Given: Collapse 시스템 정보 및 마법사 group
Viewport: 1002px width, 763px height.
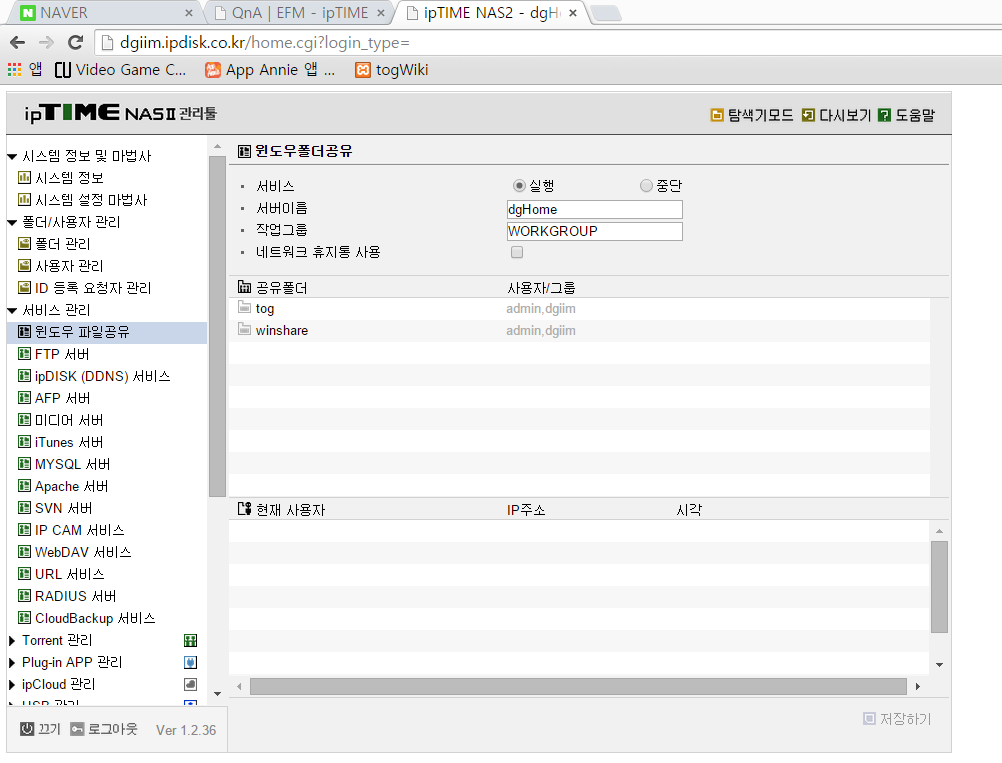Looking at the screenshot, I should [x=12, y=157].
